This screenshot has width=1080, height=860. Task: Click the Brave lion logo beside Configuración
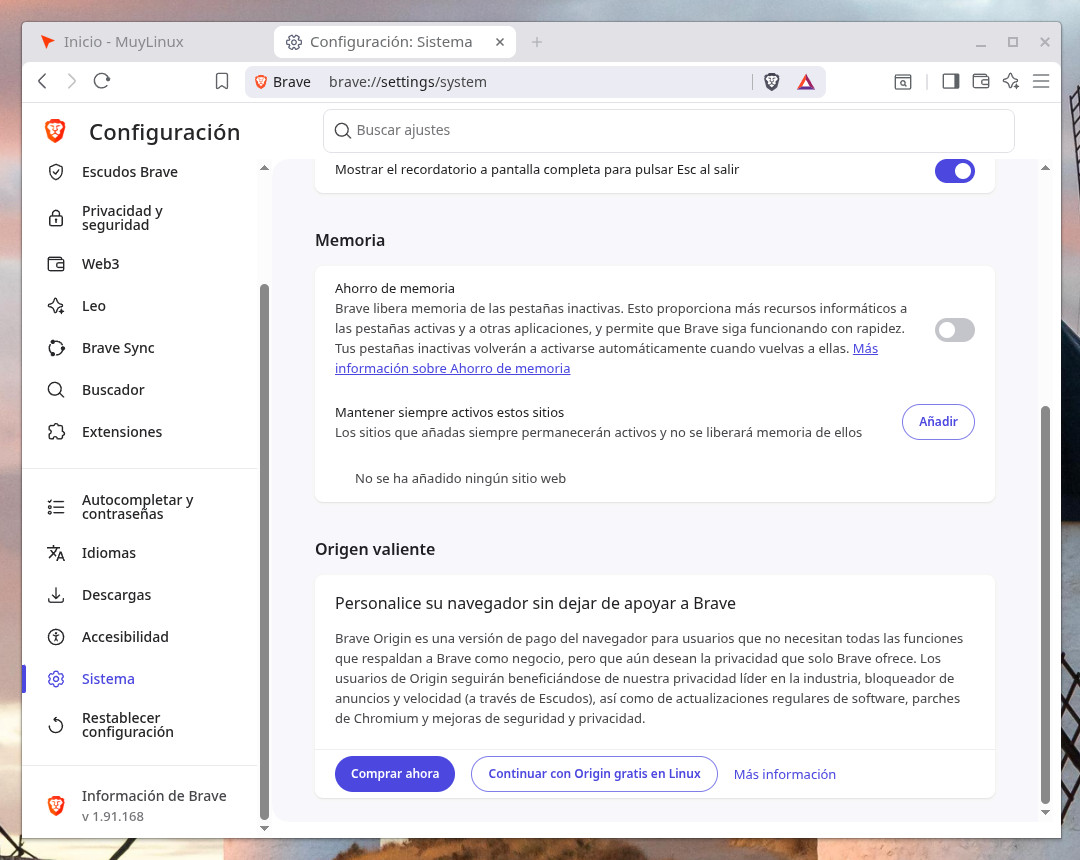click(x=55, y=131)
